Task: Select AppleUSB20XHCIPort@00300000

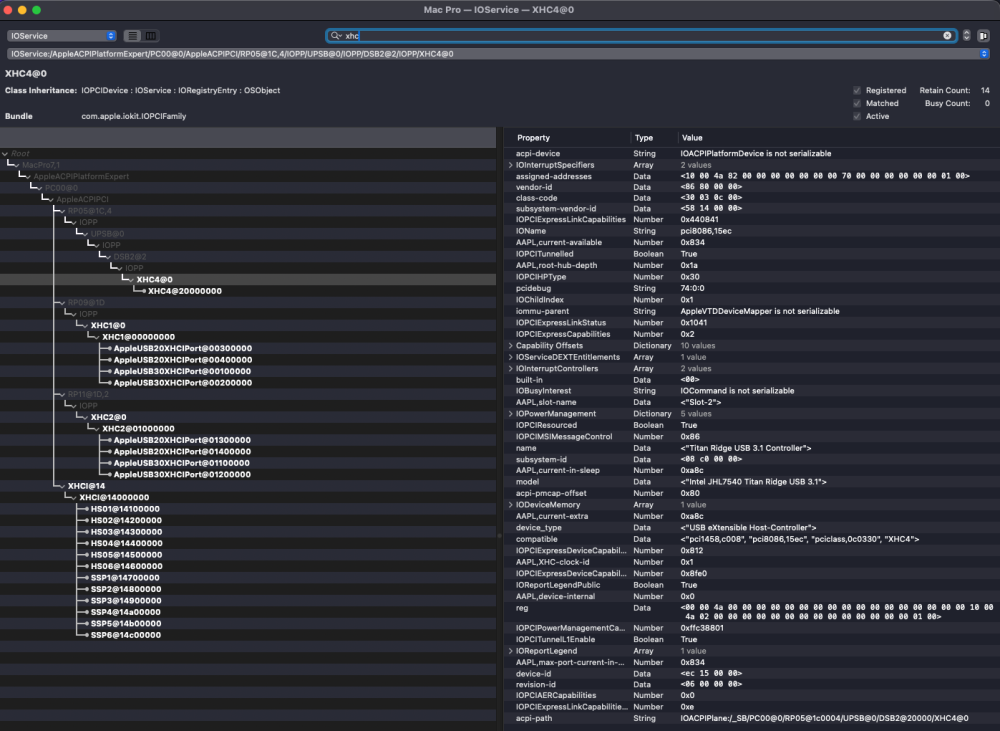Action: point(182,348)
